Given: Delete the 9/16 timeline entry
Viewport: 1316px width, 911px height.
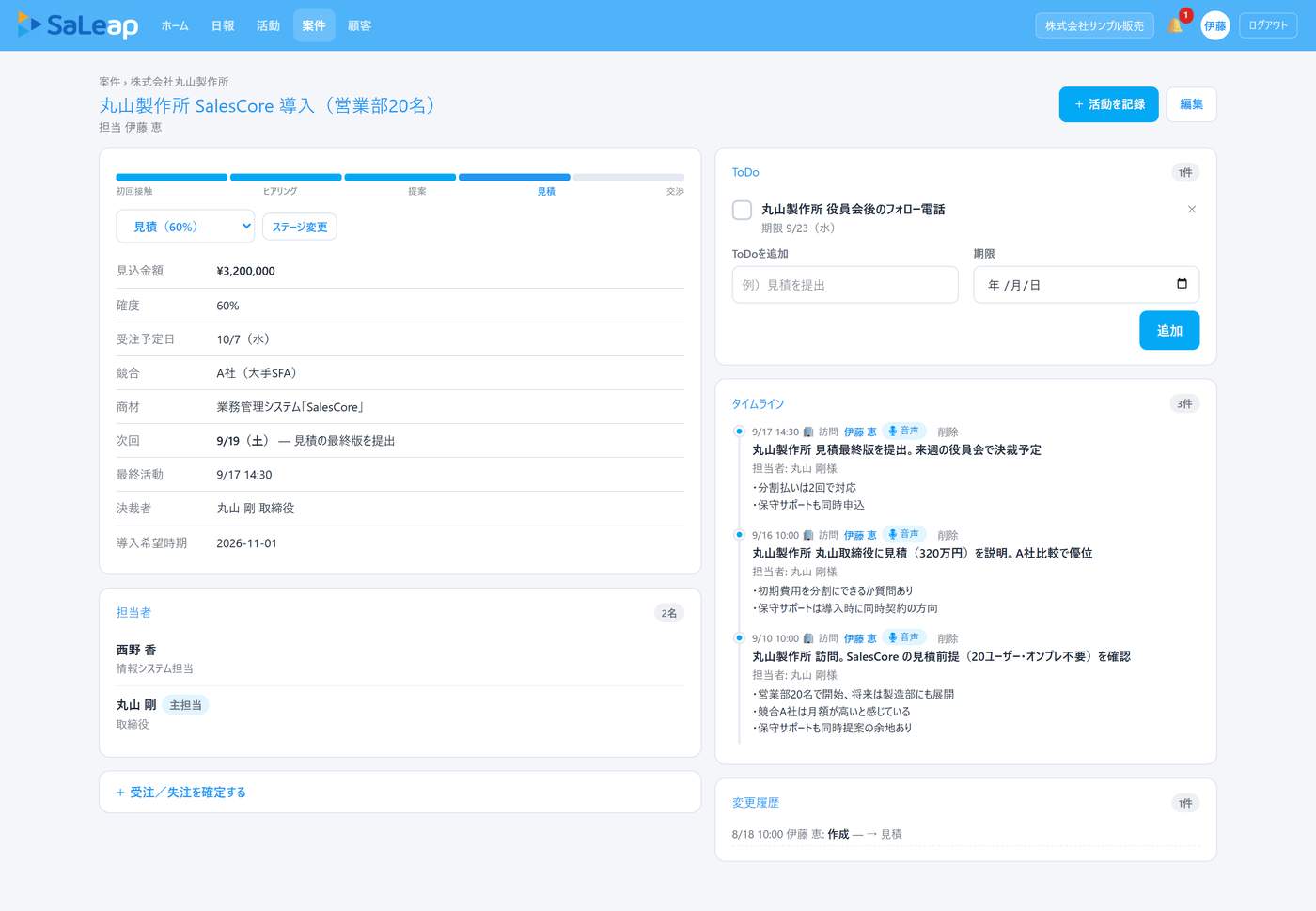Looking at the screenshot, I should [x=948, y=535].
